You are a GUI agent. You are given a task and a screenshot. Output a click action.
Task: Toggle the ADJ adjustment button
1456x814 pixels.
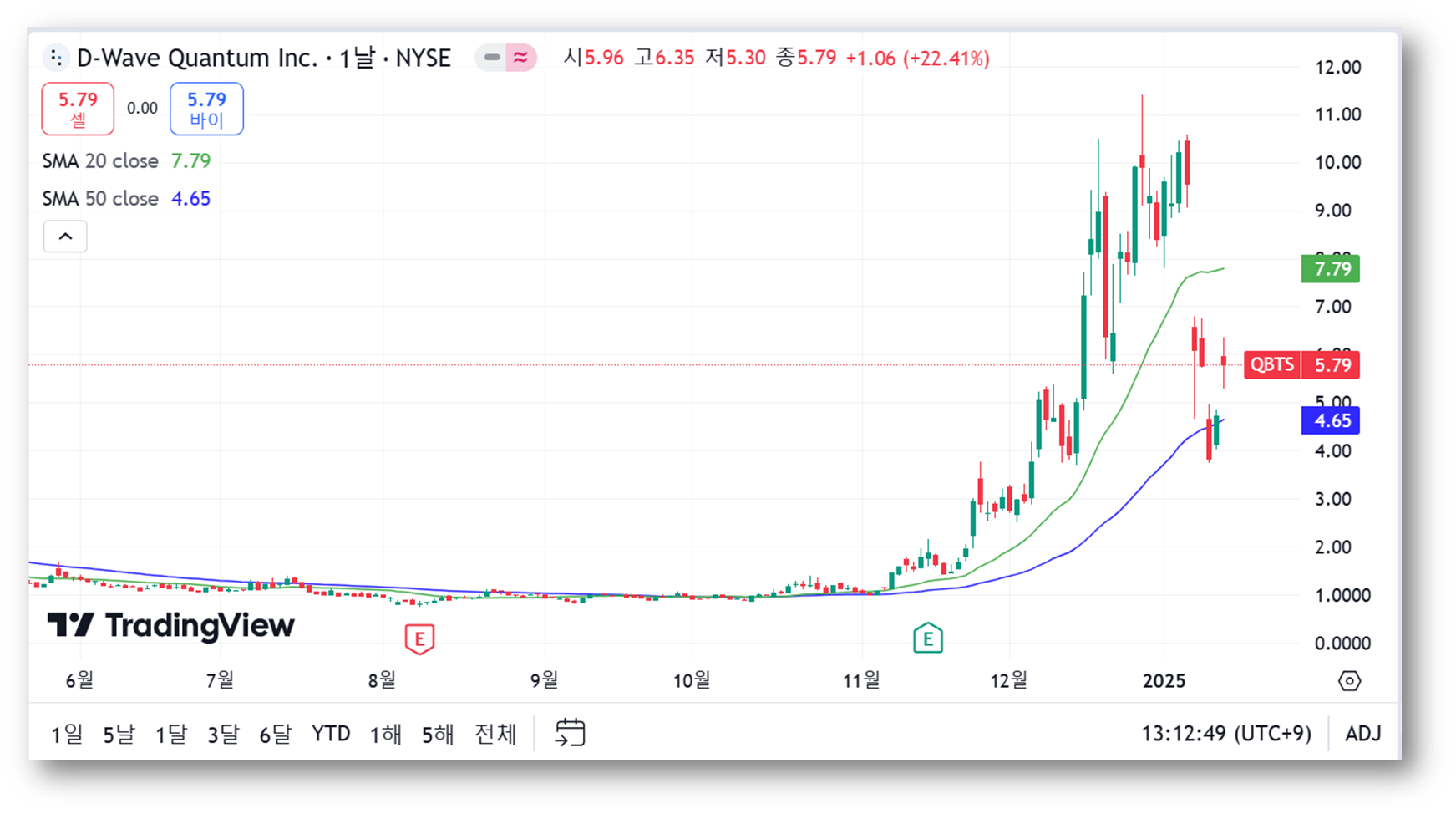pyautogui.click(x=1363, y=734)
